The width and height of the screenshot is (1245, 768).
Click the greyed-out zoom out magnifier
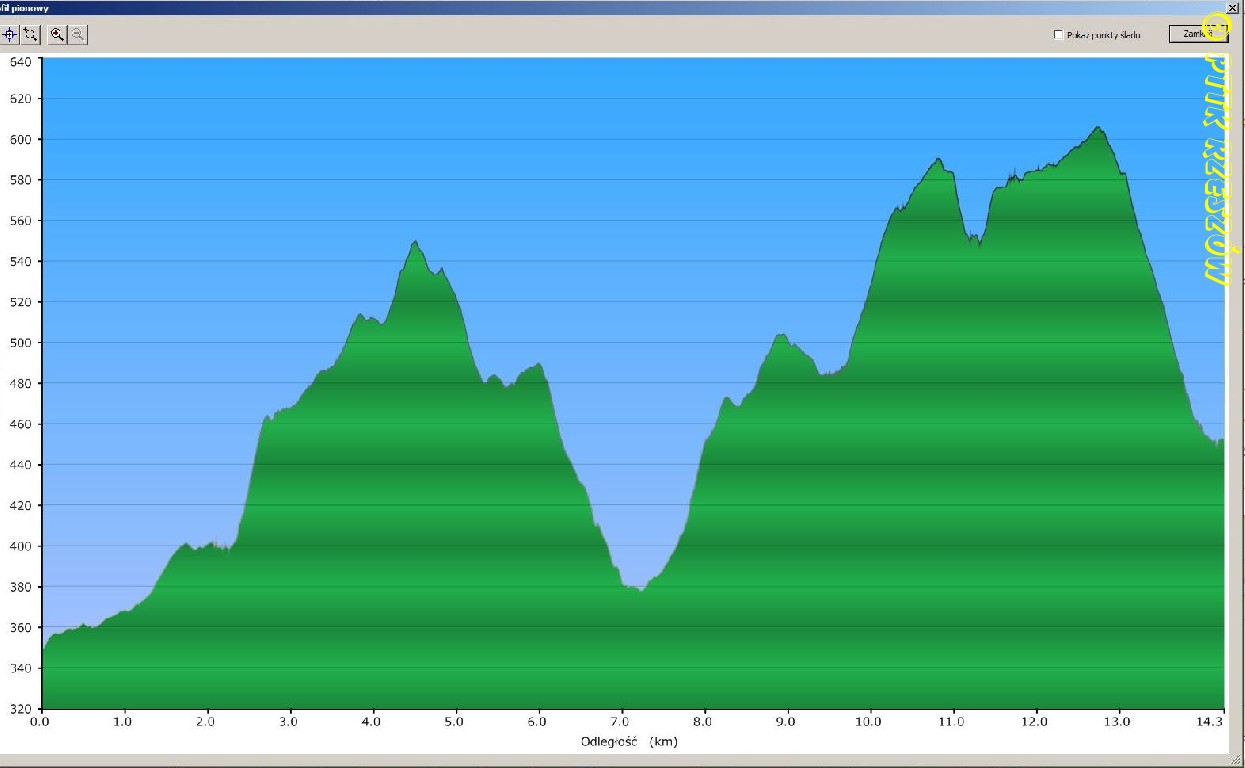[x=77, y=34]
